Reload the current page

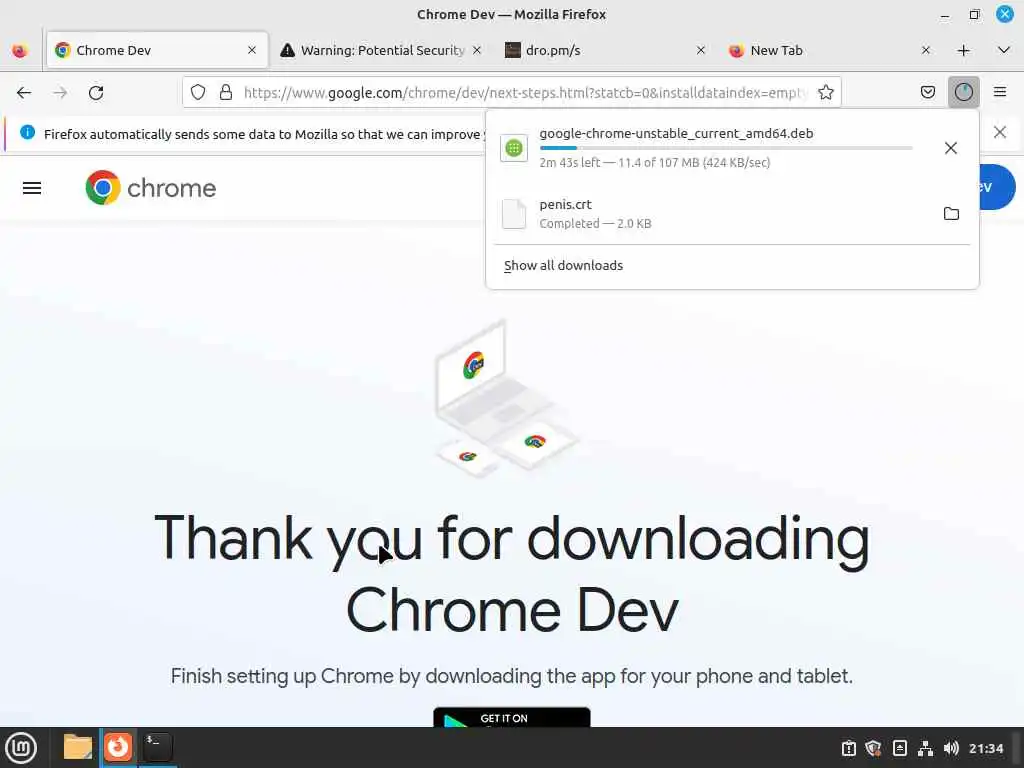tap(96, 93)
